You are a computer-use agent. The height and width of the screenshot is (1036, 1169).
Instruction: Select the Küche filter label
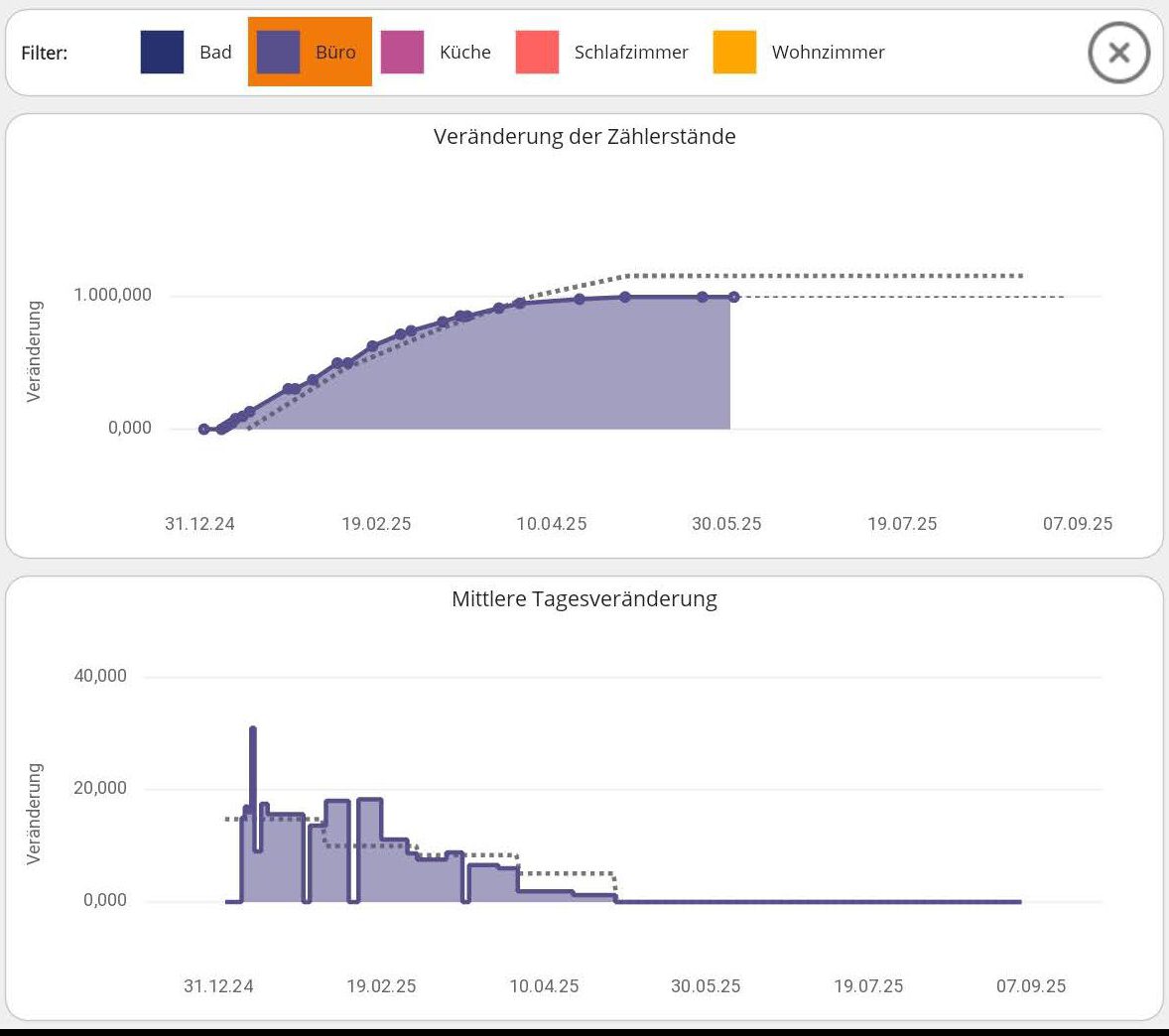464,53
